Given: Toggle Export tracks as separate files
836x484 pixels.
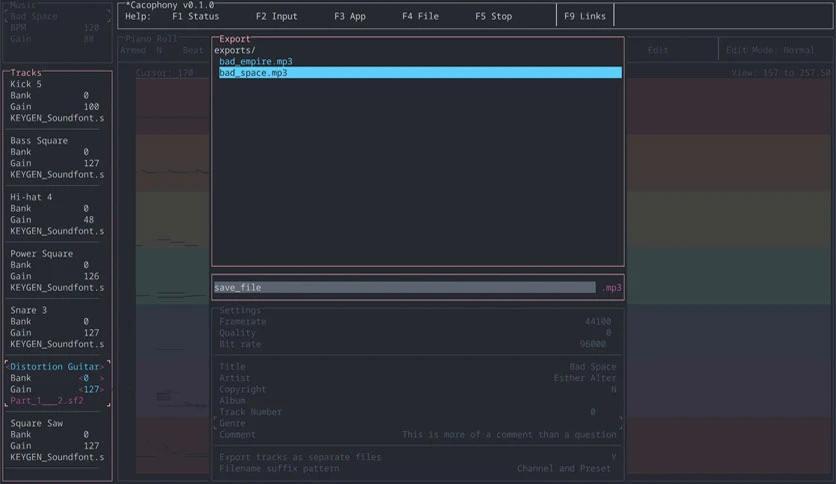Looking at the screenshot, I should [x=417, y=457].
